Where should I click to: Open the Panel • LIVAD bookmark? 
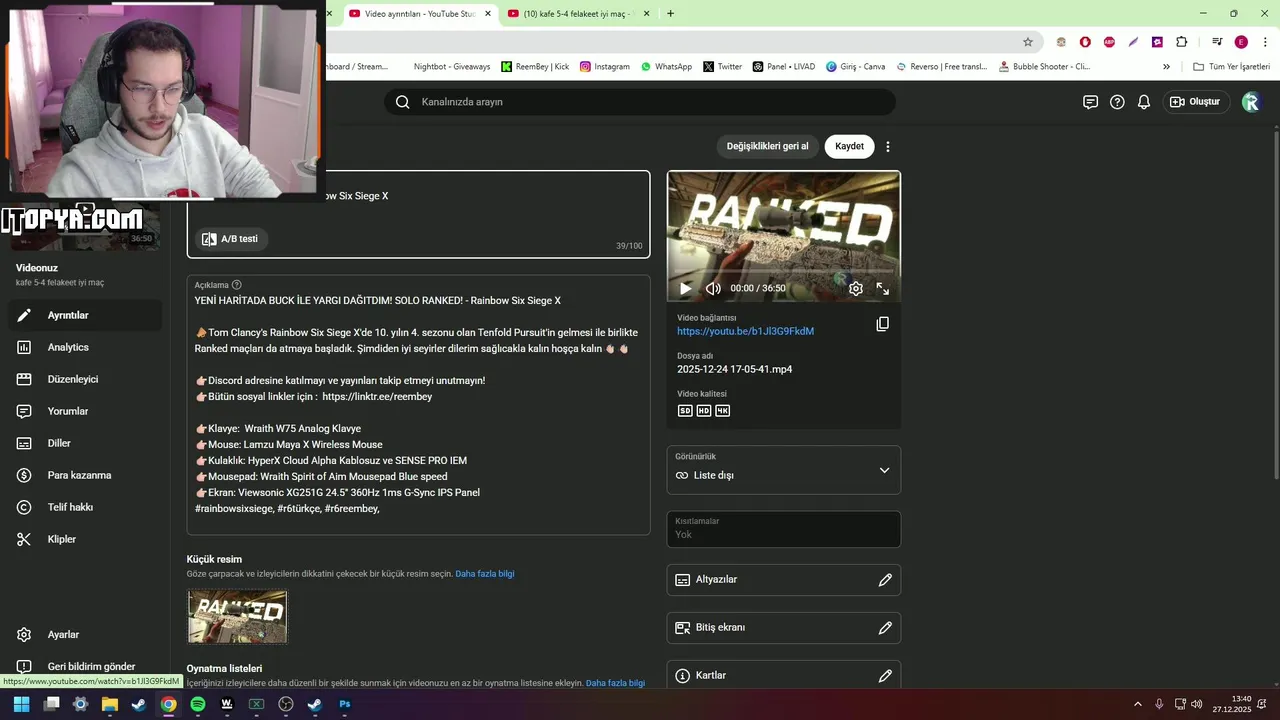pyautogui.click(x=783, y=67)
